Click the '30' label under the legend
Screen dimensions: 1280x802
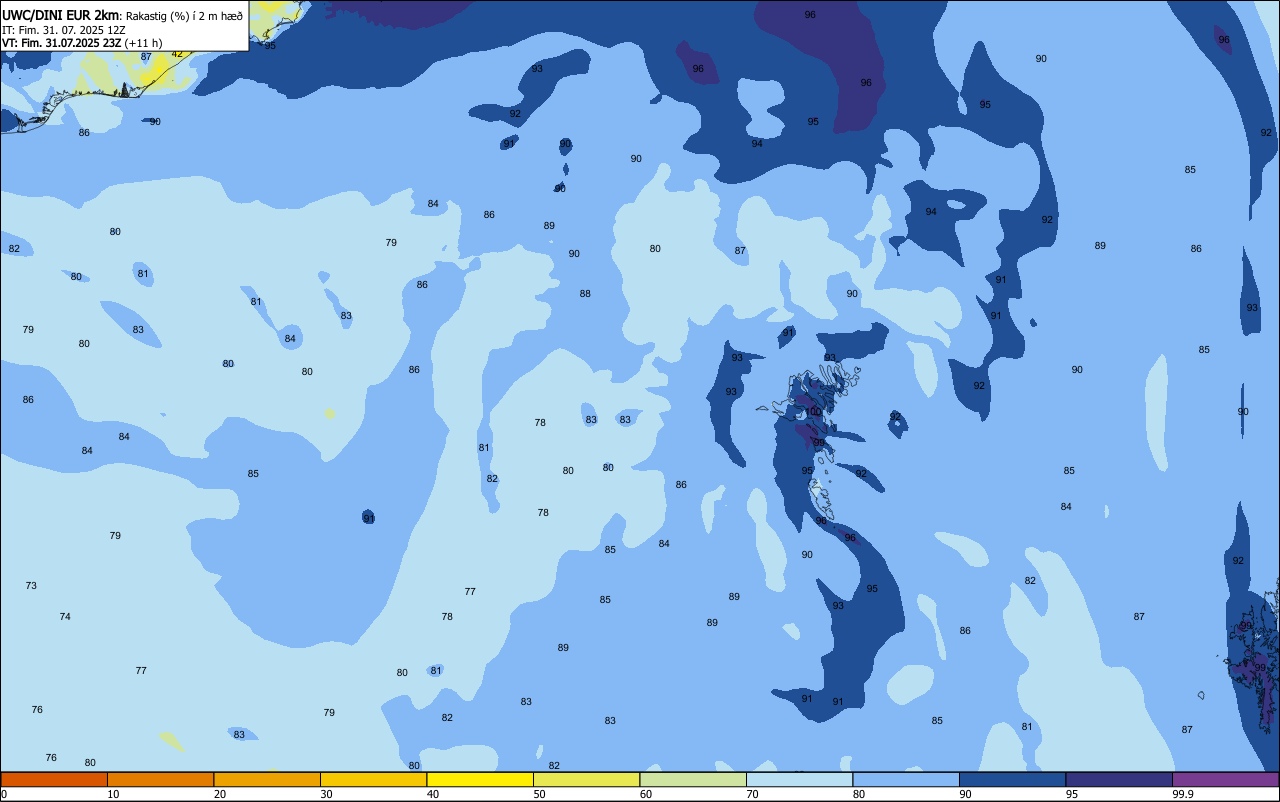pos(326,794)
